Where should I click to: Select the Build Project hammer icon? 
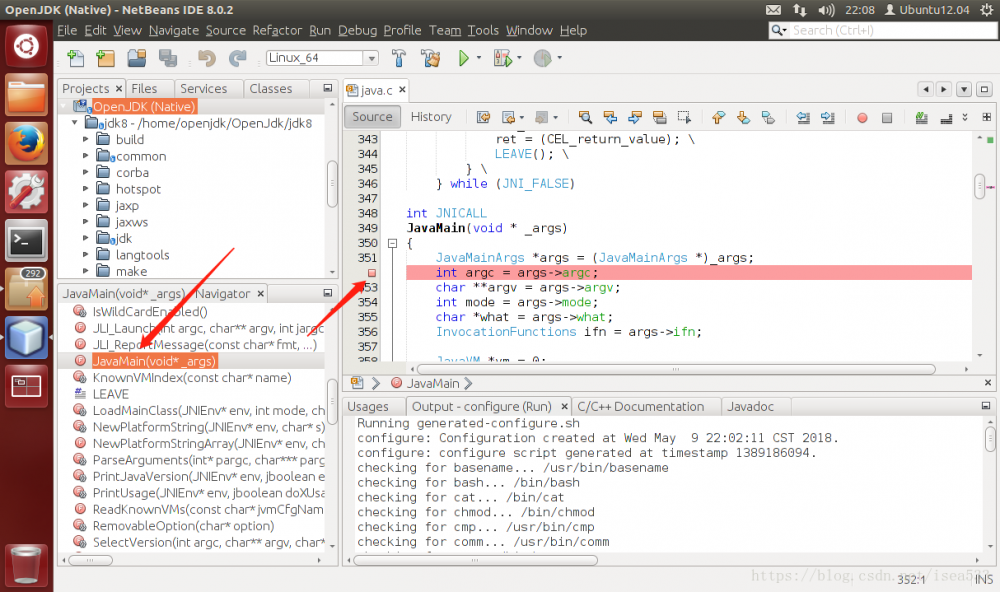398,58
